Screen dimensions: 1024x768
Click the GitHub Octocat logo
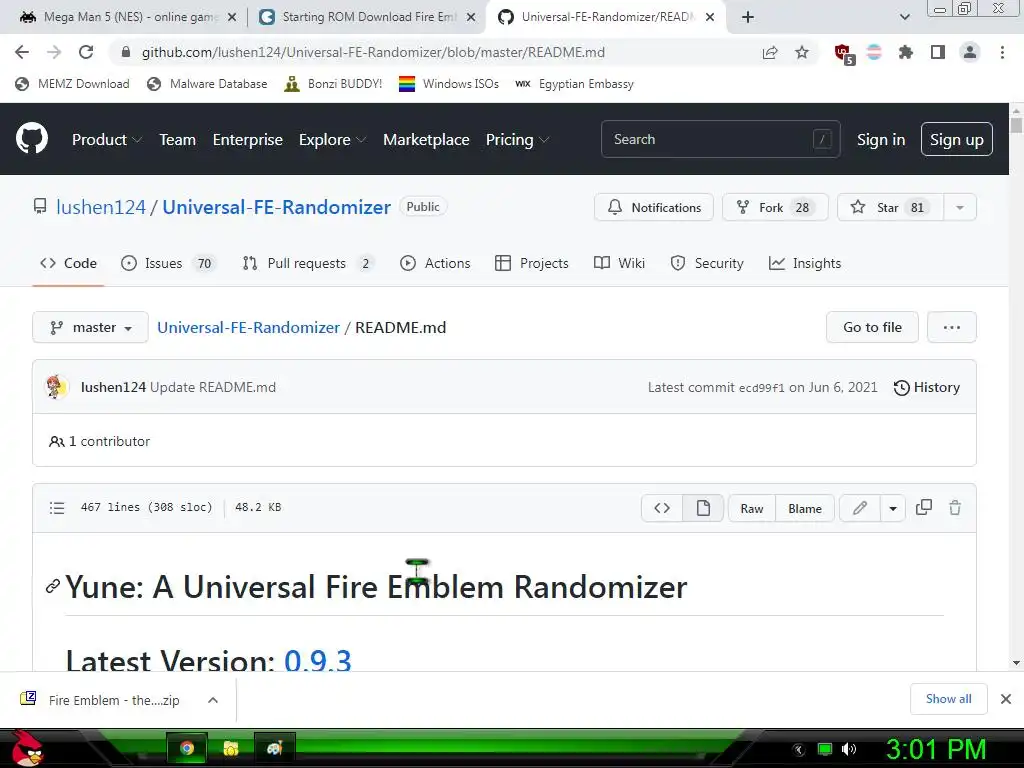coord(31,138)
